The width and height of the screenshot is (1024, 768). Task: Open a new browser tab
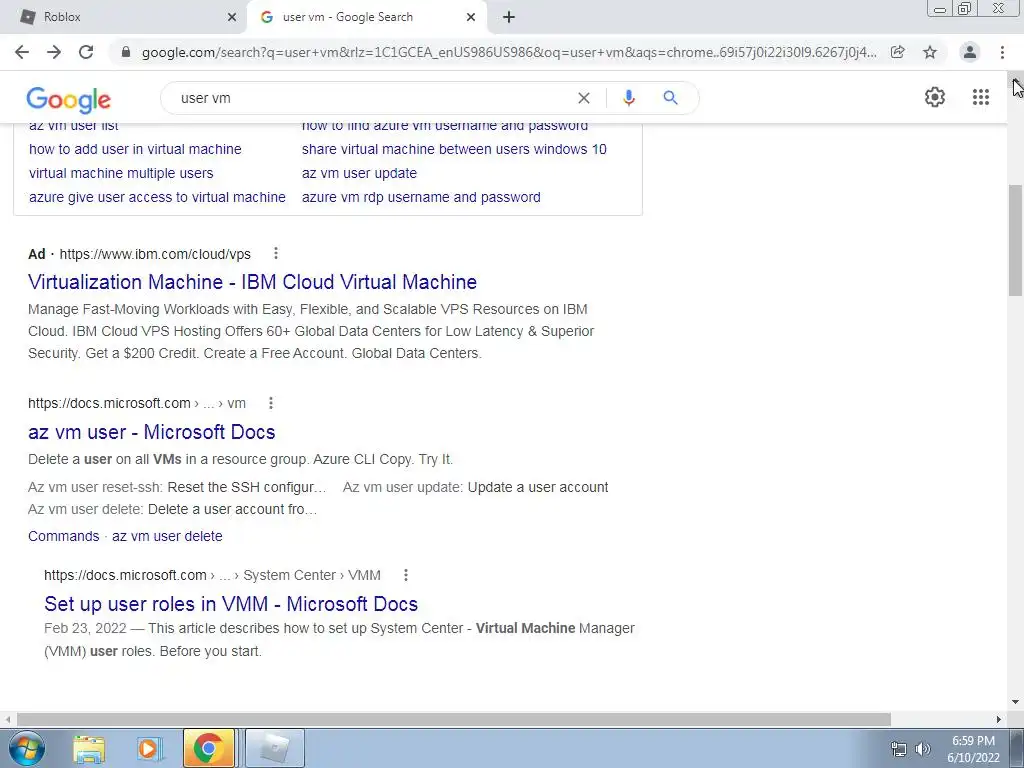(x=509, y=17)
